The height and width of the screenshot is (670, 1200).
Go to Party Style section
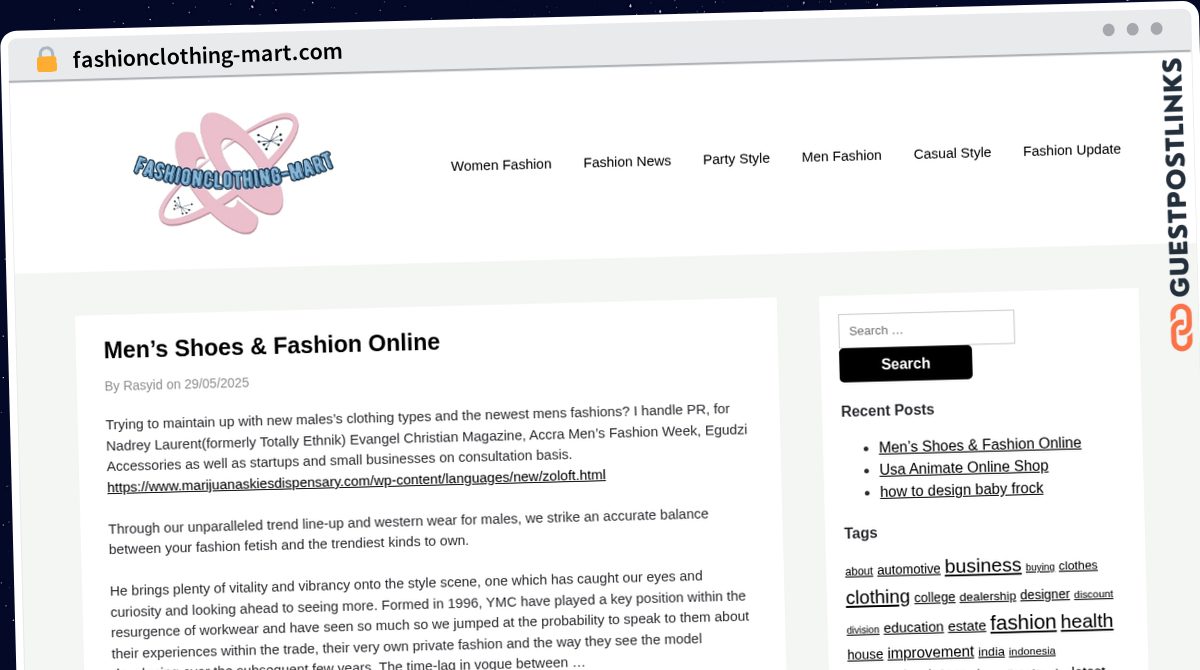tap(736, 158)
